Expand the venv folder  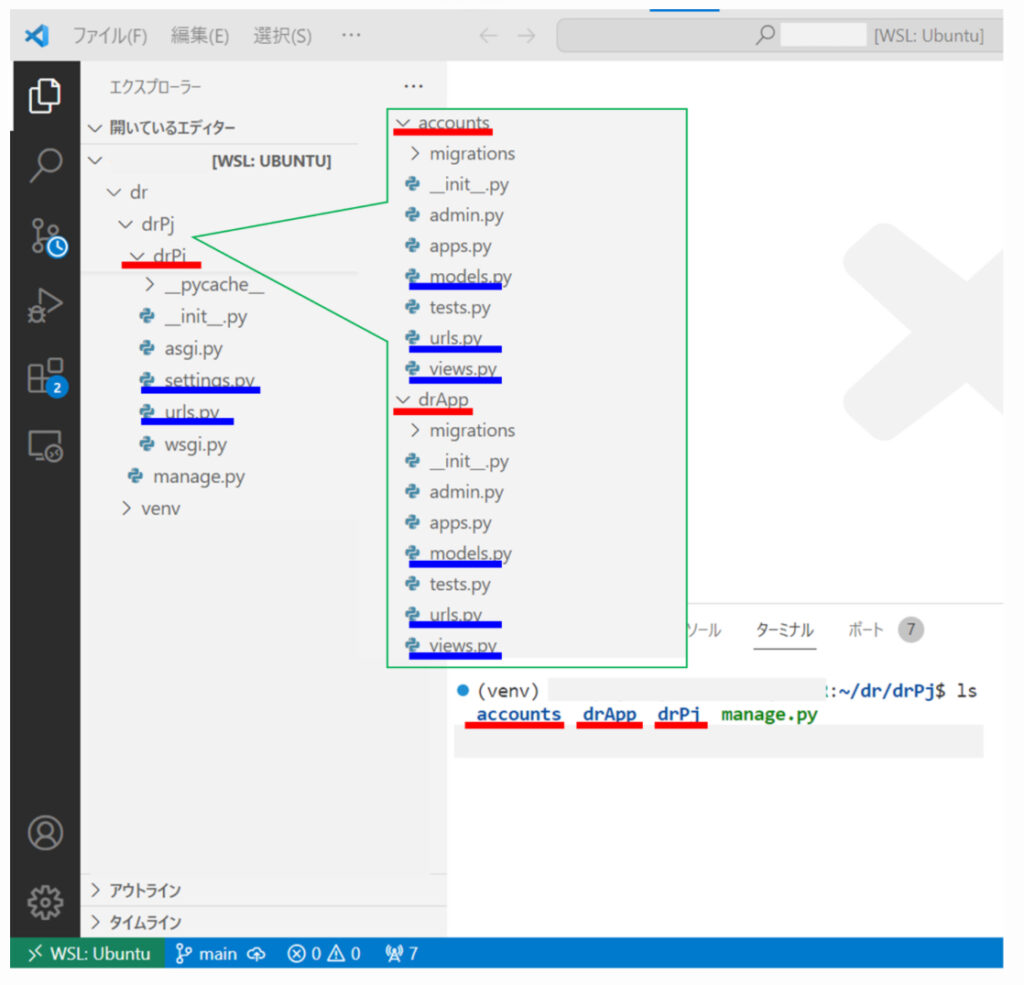point(160,508)
